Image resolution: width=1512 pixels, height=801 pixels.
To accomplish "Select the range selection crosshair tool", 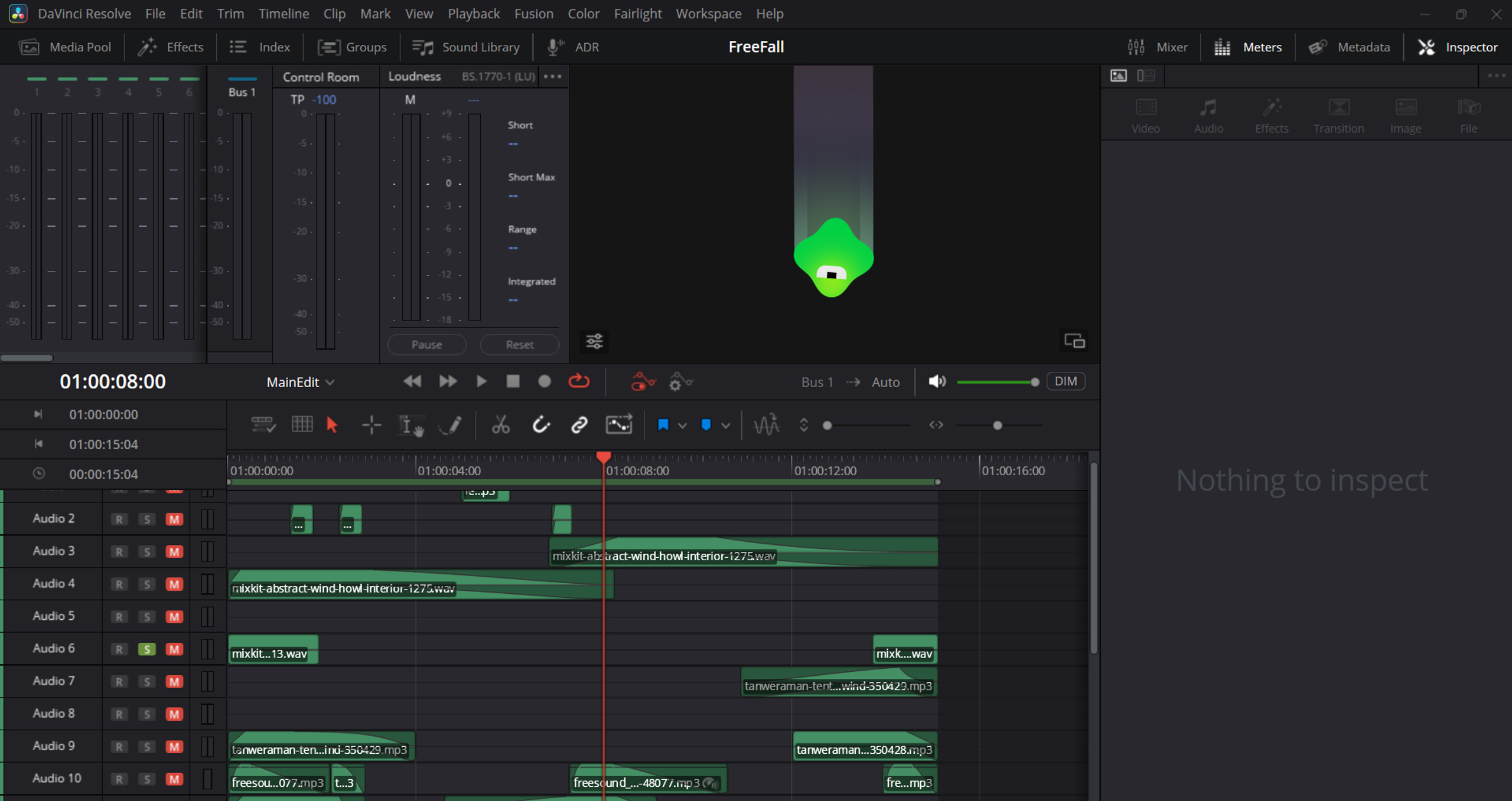I will point(372,425).
